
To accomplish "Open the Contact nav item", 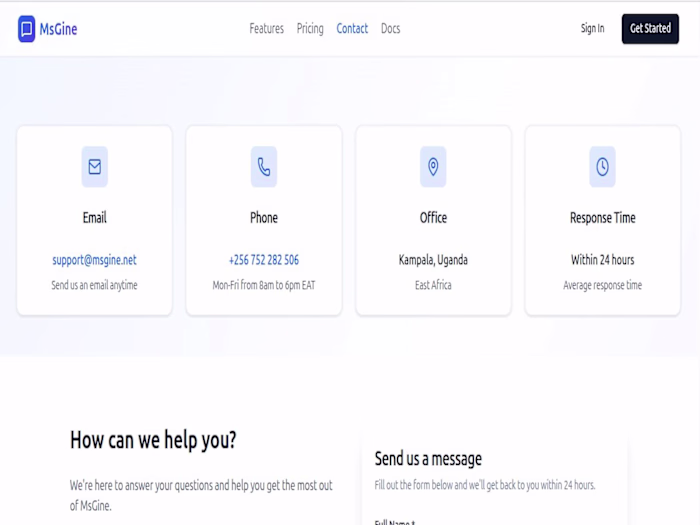I will point(352,29).
